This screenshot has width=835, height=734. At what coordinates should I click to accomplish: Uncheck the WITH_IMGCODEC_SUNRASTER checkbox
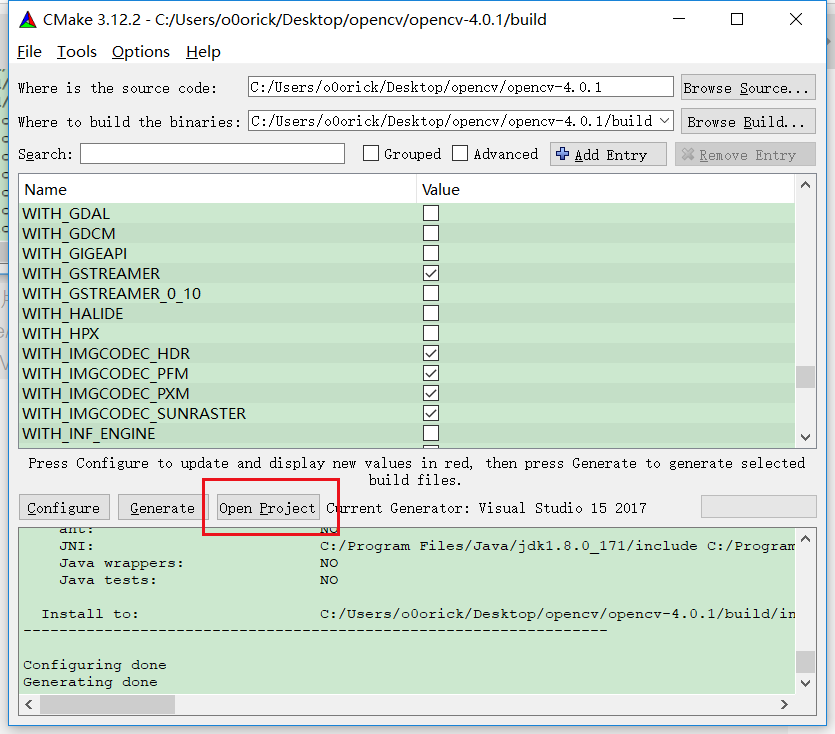pyautogui.click(x=431, y=413)
